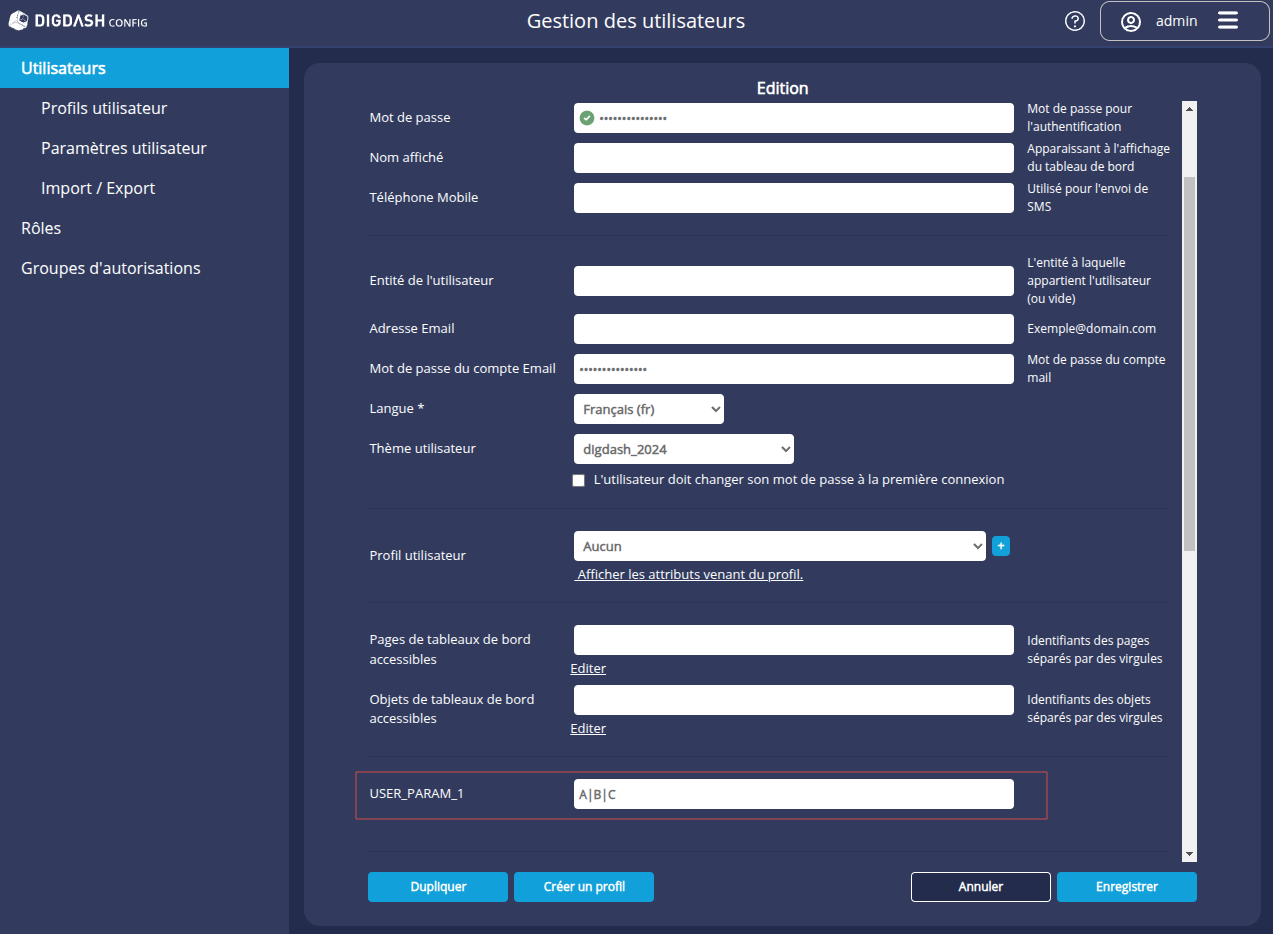Viewport: 1273px width, 934px height.
Task: Open the Rôles sidebar section
Action: click(41, 228)
